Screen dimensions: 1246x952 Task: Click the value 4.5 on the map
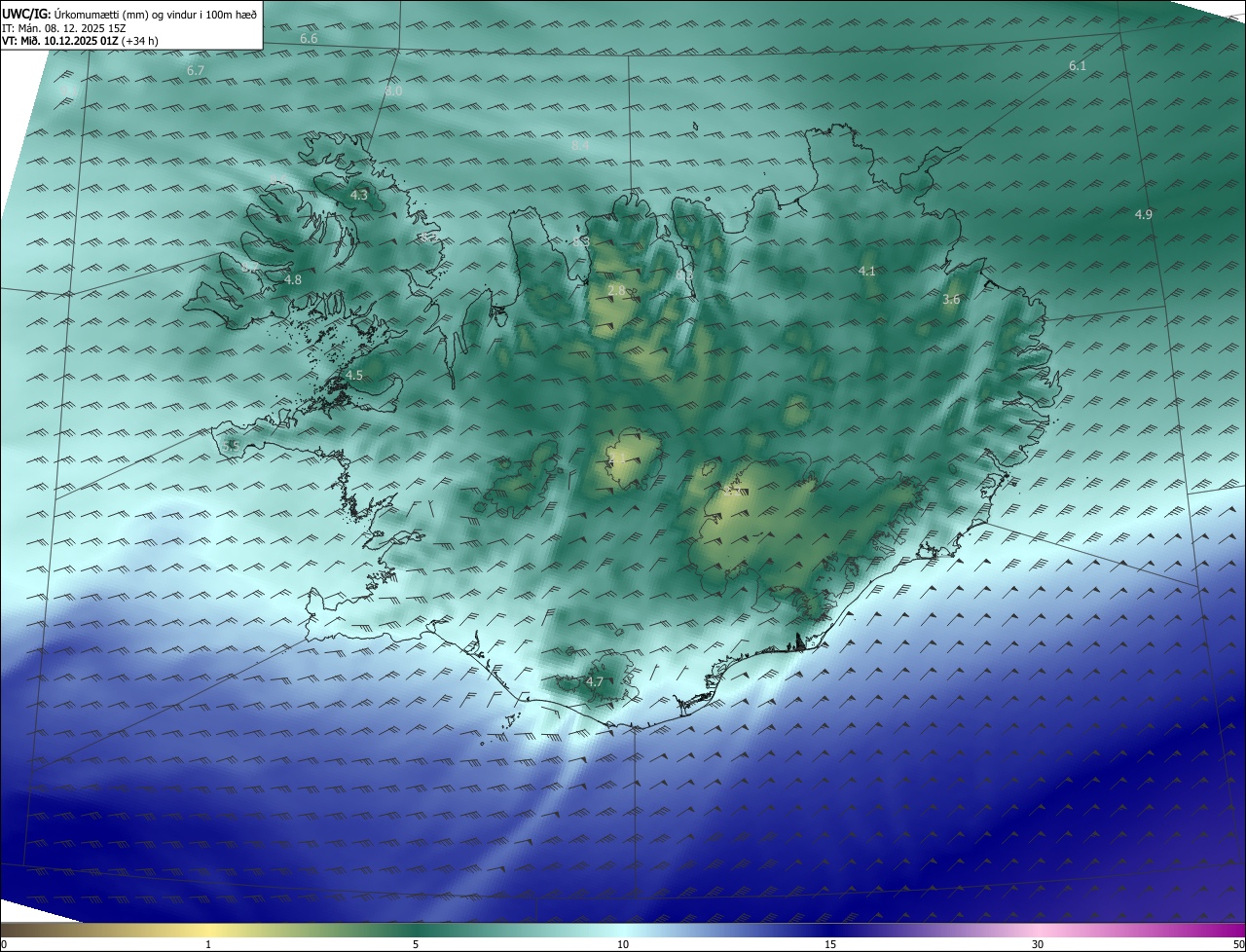(x=354, y=376)
